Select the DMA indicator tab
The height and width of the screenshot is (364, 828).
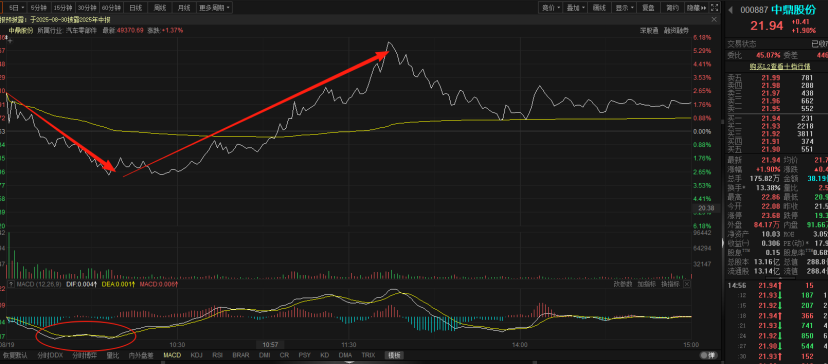[x=345, y=356]
